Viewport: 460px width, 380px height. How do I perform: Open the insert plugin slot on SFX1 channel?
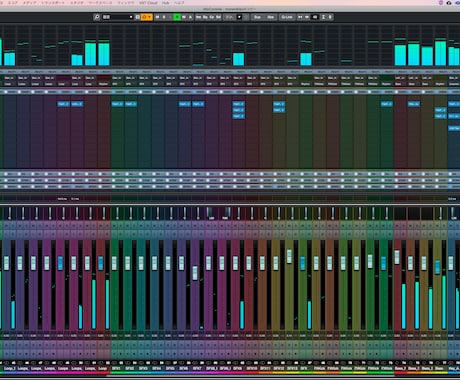pyautogui.click(x=117, y=104)
